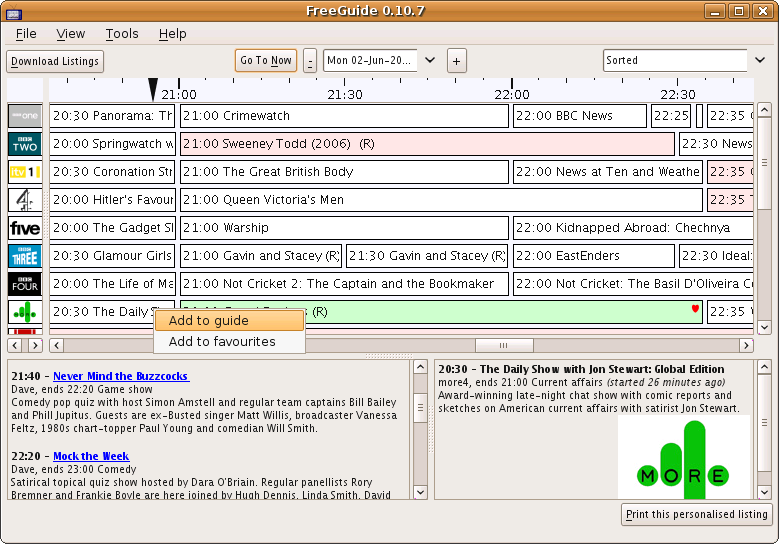Select the Channel 4 logo
Image resolution: width=779 pixels, height=544 pixels.
(x=25, y=200)
